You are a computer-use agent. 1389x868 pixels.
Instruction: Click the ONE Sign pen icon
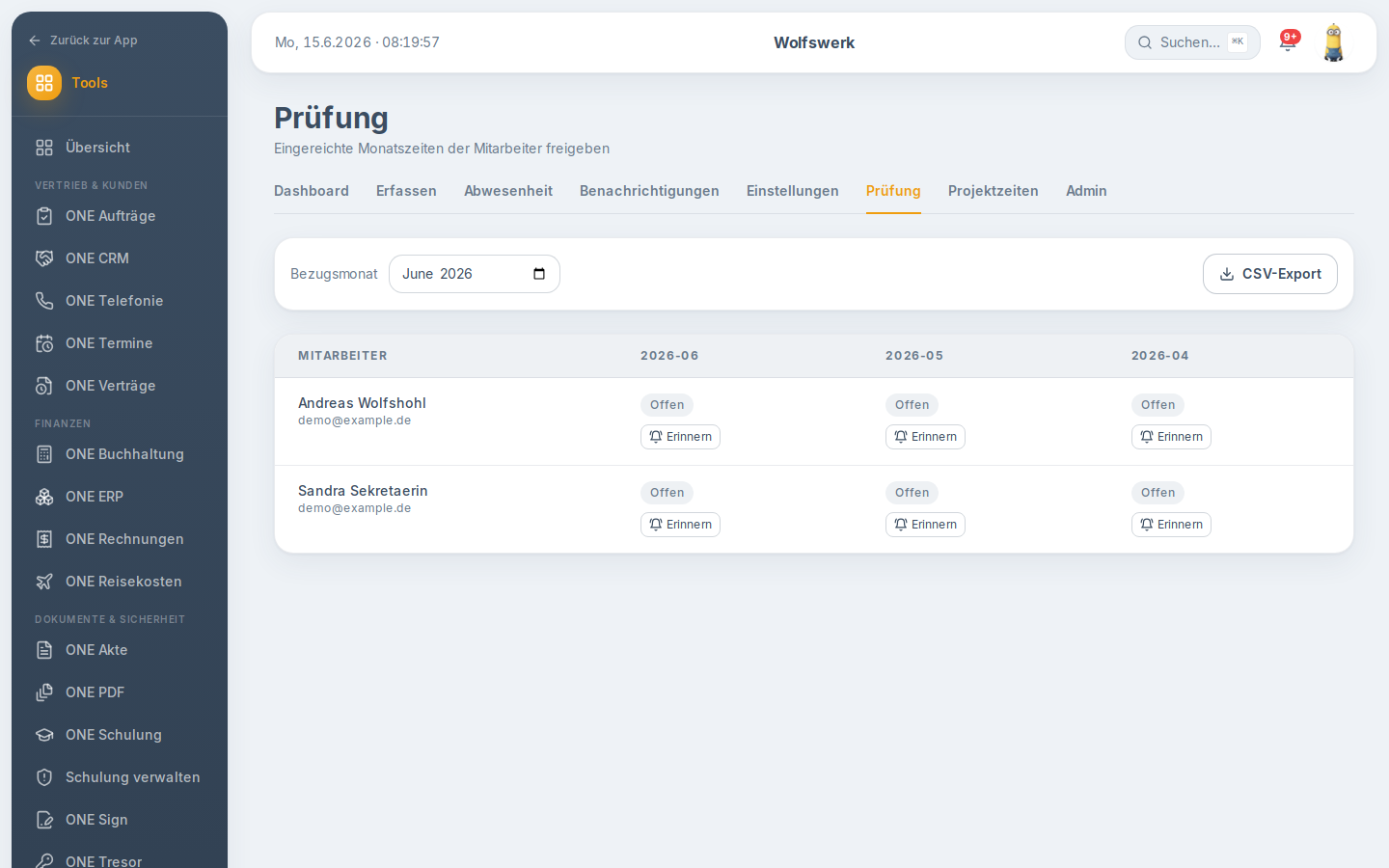pyautogui.click(x=44, y=820)
